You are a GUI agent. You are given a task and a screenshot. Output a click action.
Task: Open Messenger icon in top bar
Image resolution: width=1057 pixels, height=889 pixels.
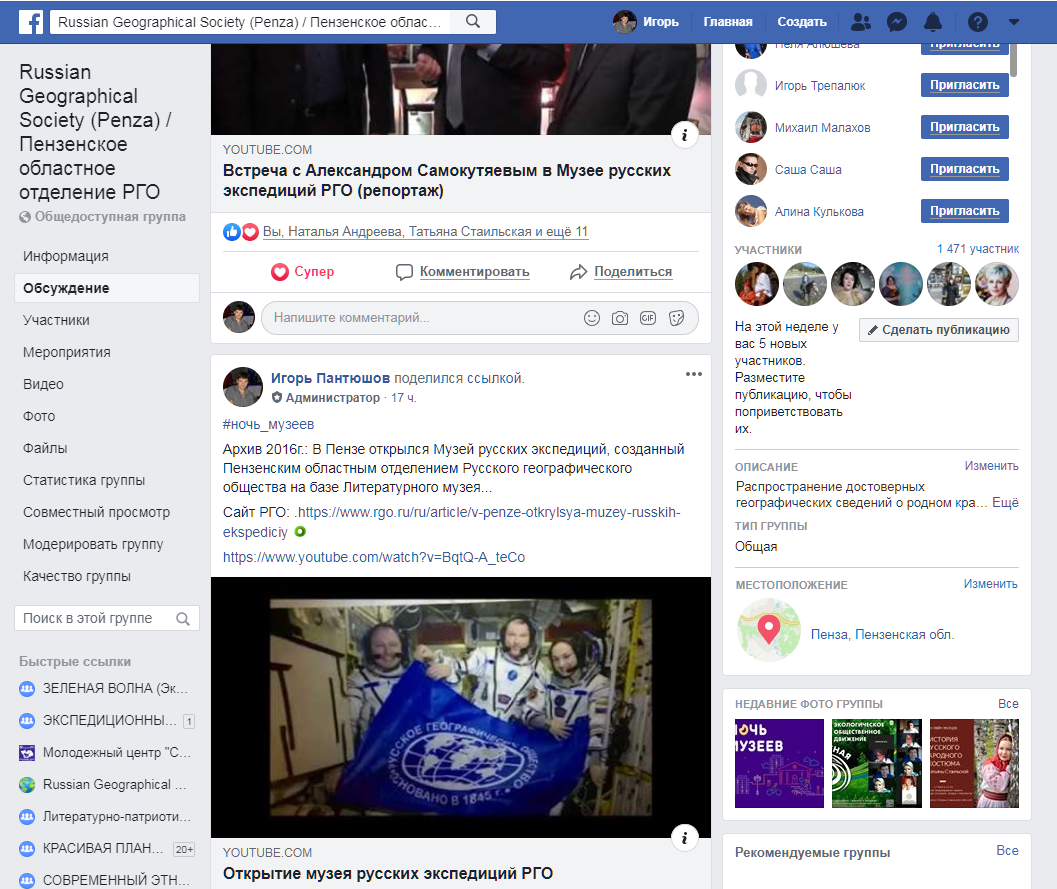click(x=897, y=22)
